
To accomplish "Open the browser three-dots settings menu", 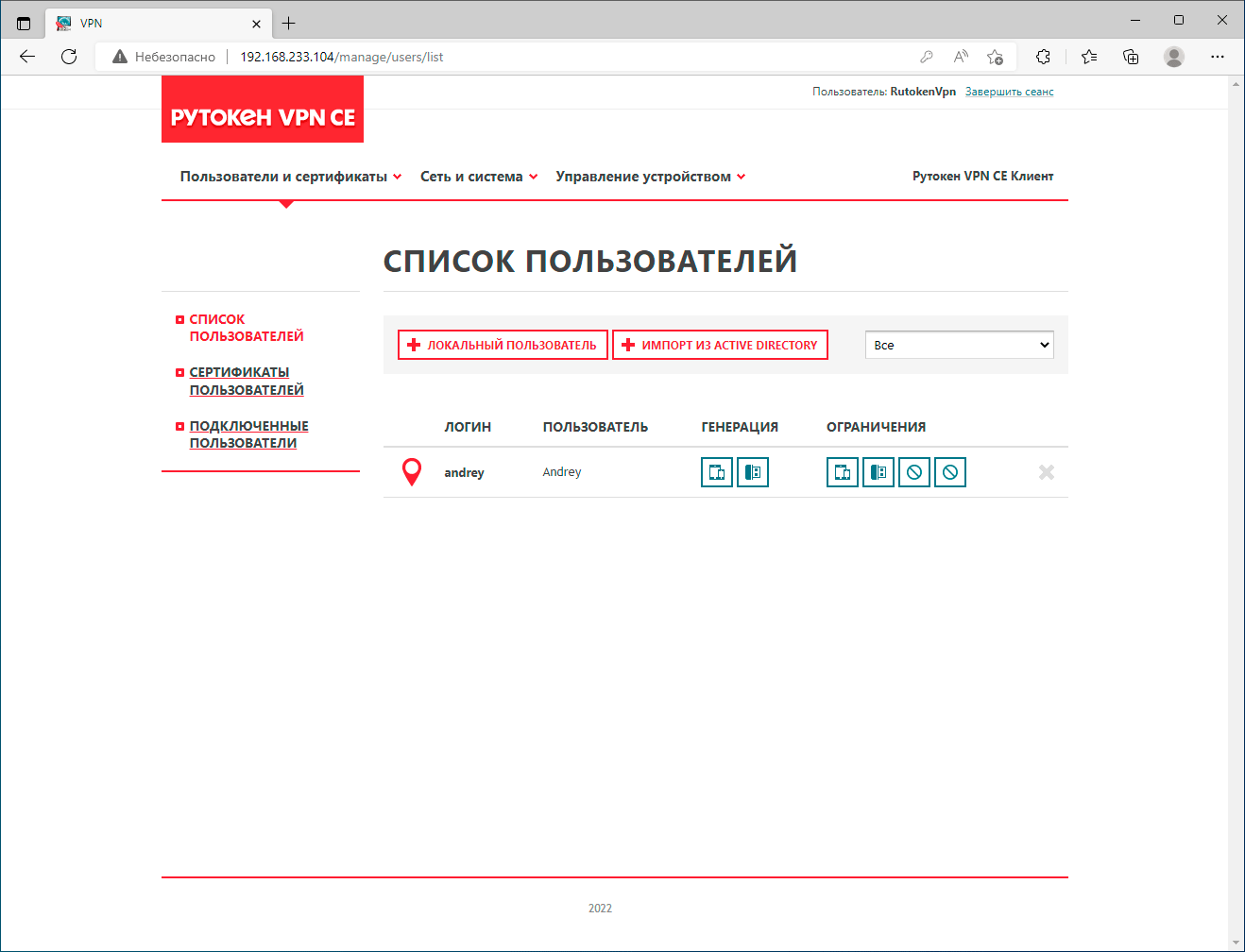I will pos(1218,57).
